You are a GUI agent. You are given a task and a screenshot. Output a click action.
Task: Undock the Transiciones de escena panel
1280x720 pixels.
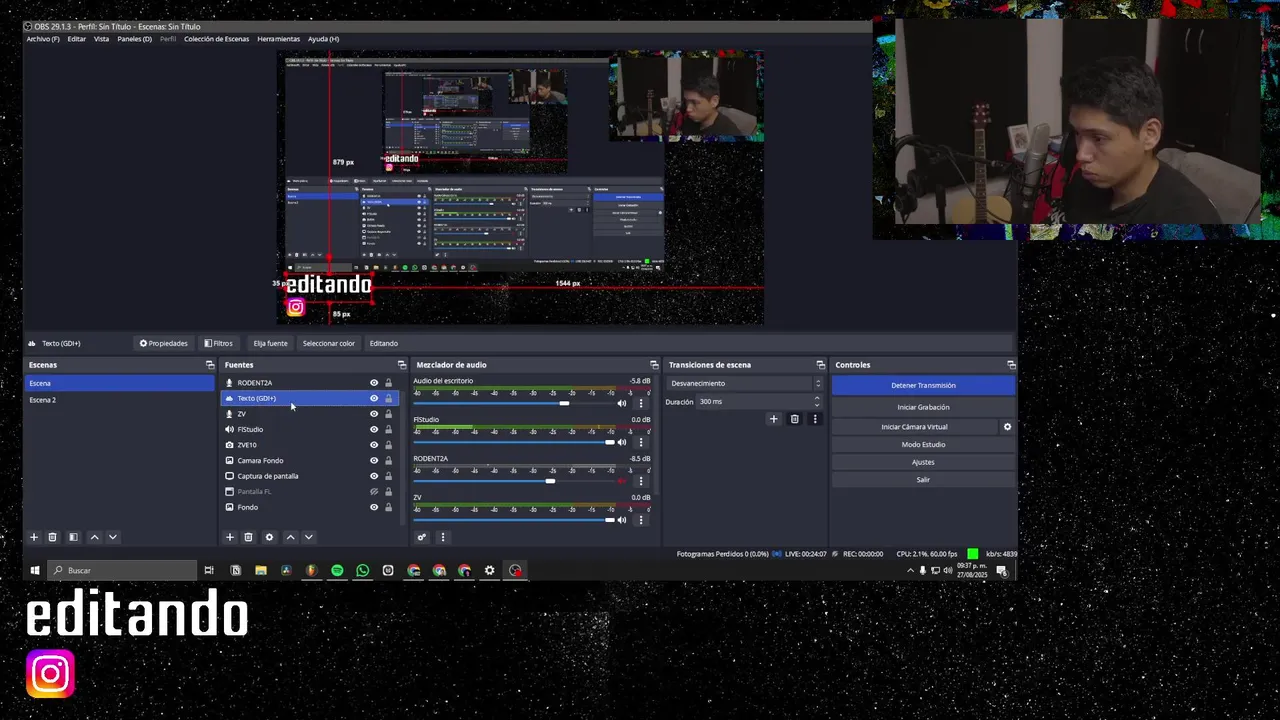click(820, 365)
